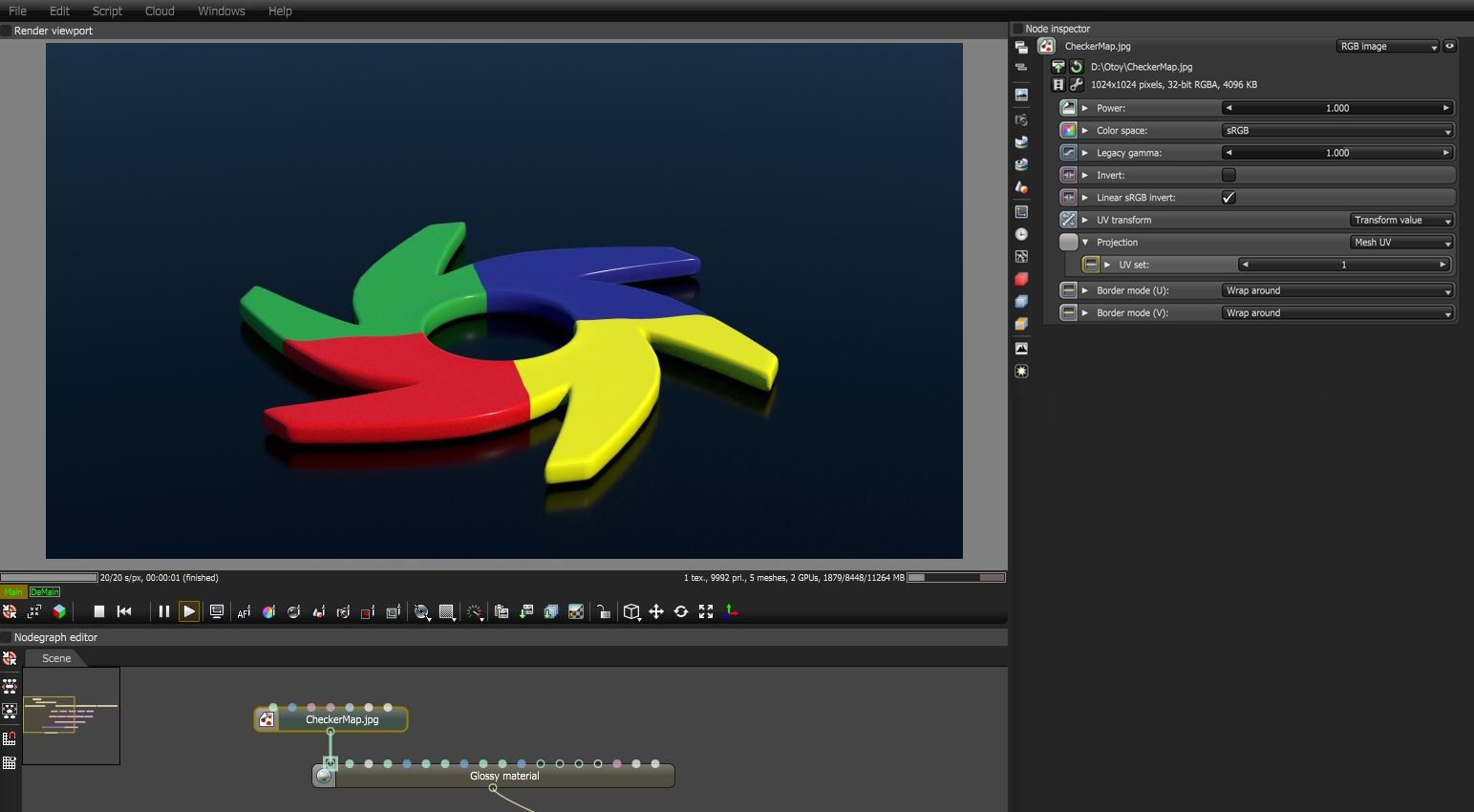This screenshot has height=812, width=1474.
Task: Toggle the Invert checkbox
Action: [x=1228, y=175]
